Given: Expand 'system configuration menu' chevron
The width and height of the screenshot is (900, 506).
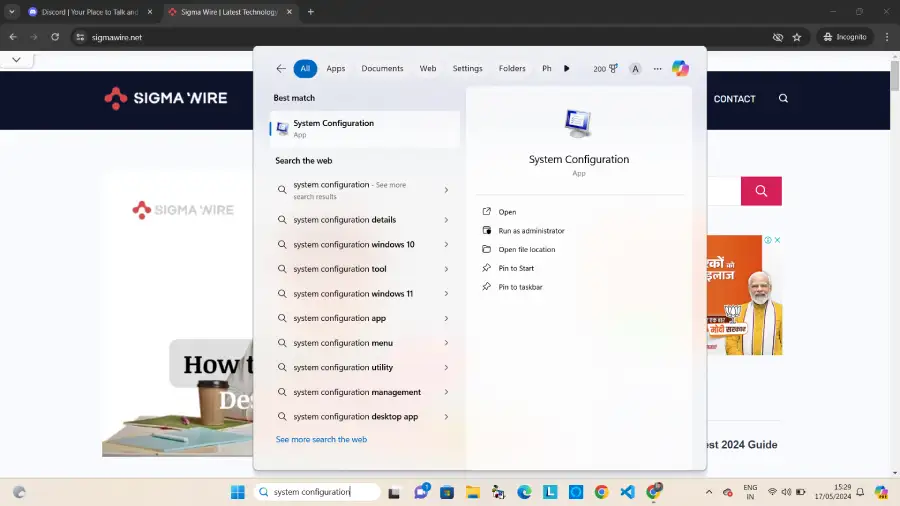Looking at the screenshot, I should point(446,343).
